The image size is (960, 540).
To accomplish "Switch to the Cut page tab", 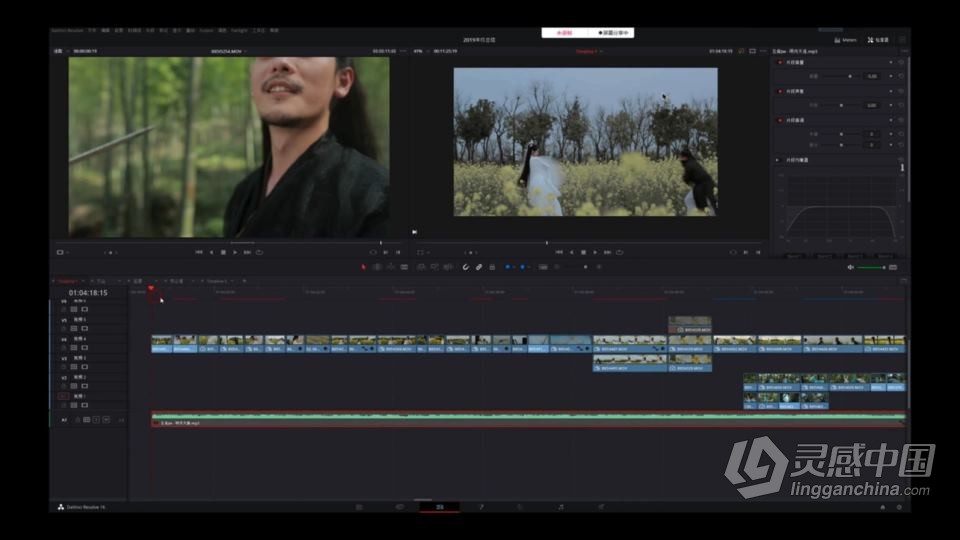I will (400, 507).
